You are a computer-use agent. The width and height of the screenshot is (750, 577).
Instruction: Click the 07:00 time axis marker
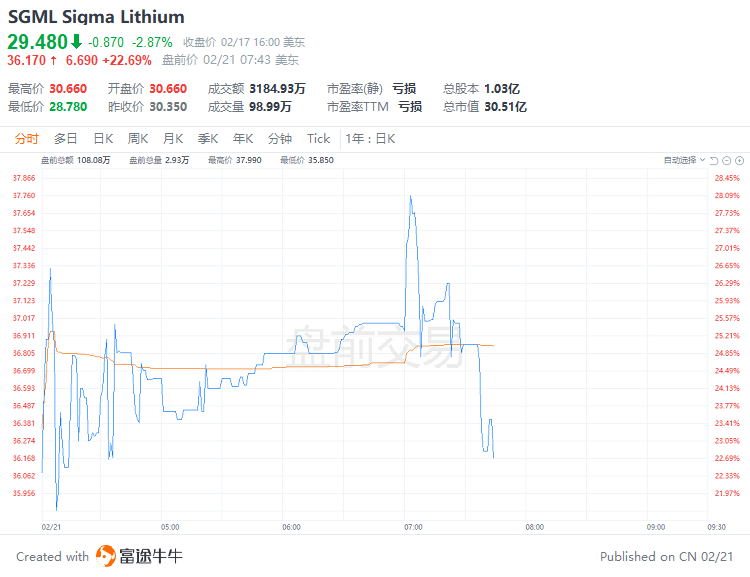click(x=413, y=526)
